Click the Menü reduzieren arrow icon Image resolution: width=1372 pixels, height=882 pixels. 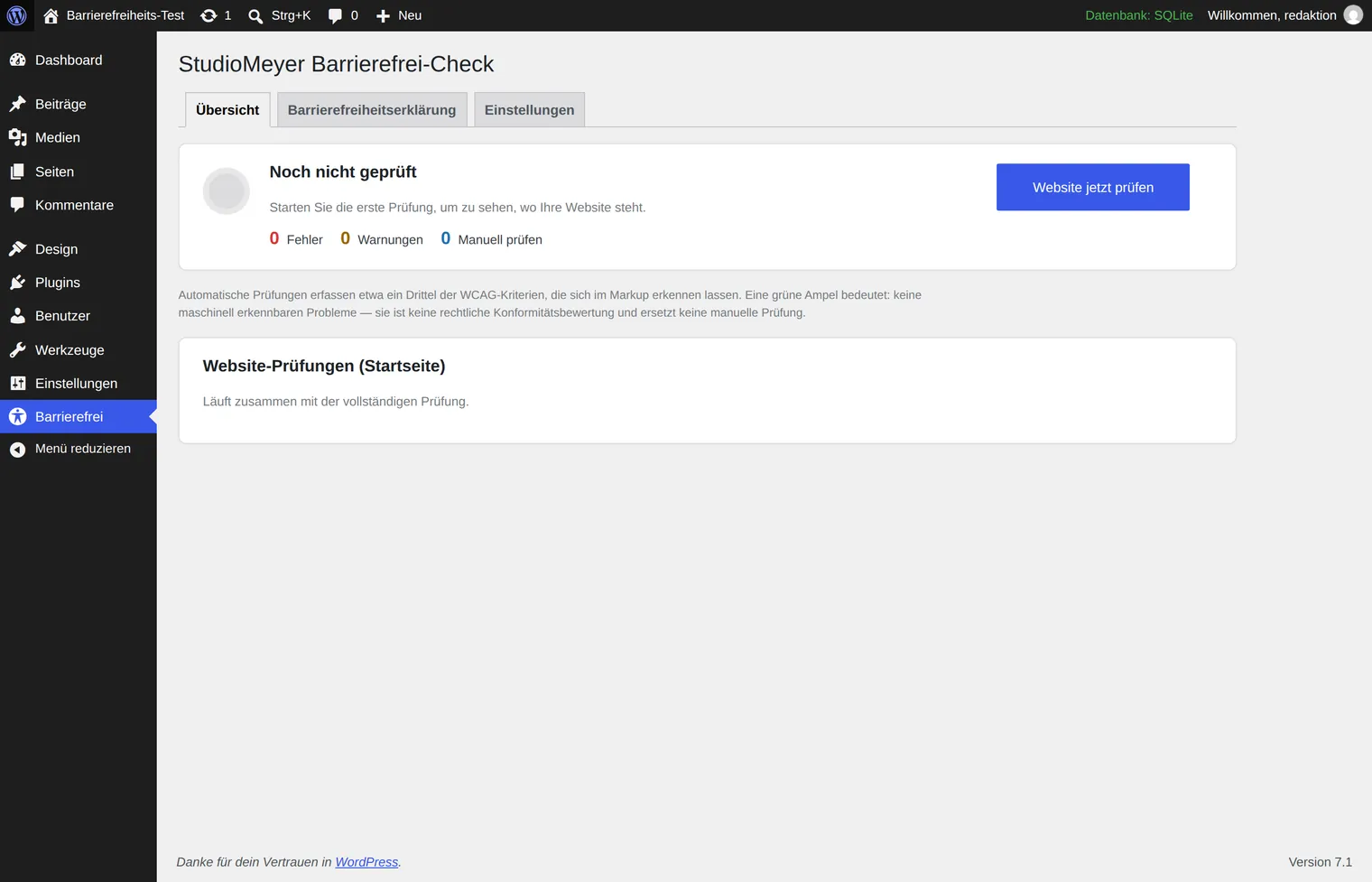(x=17, y=449)
